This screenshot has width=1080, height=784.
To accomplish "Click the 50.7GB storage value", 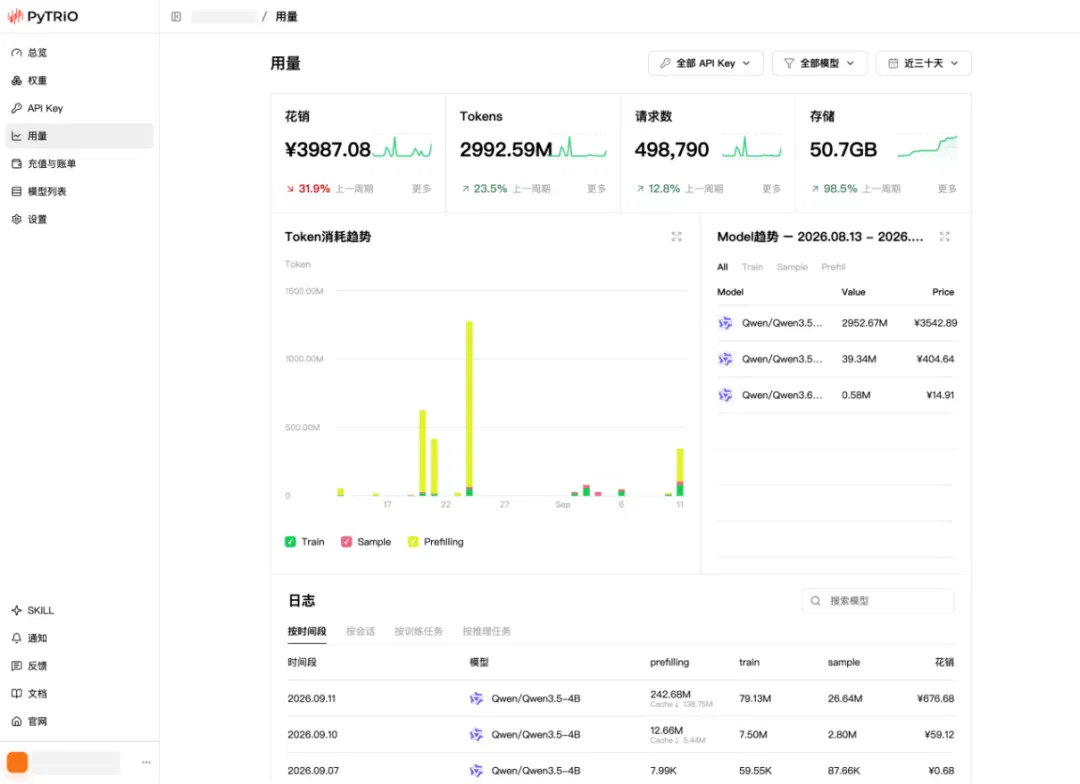I will (843, 149).
